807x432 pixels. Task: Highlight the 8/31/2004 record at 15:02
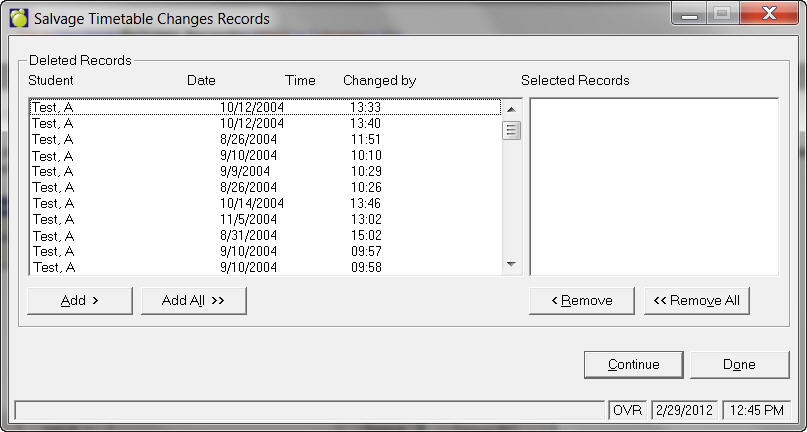(x=264, y=236)
